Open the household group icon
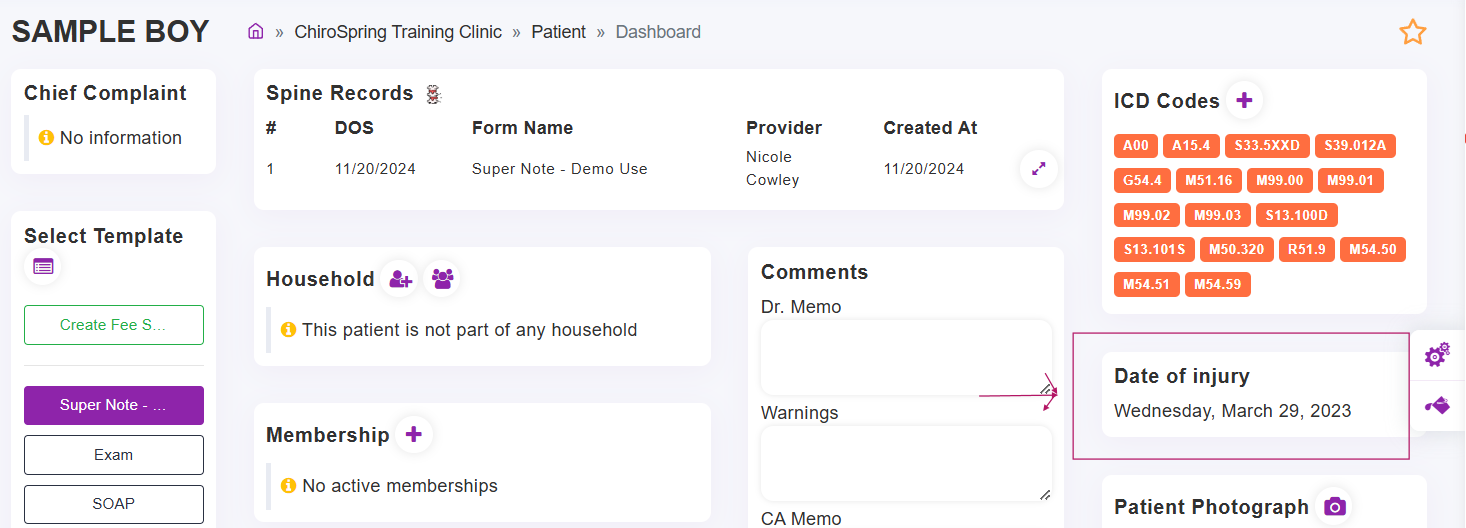 (x=443, y=279)
